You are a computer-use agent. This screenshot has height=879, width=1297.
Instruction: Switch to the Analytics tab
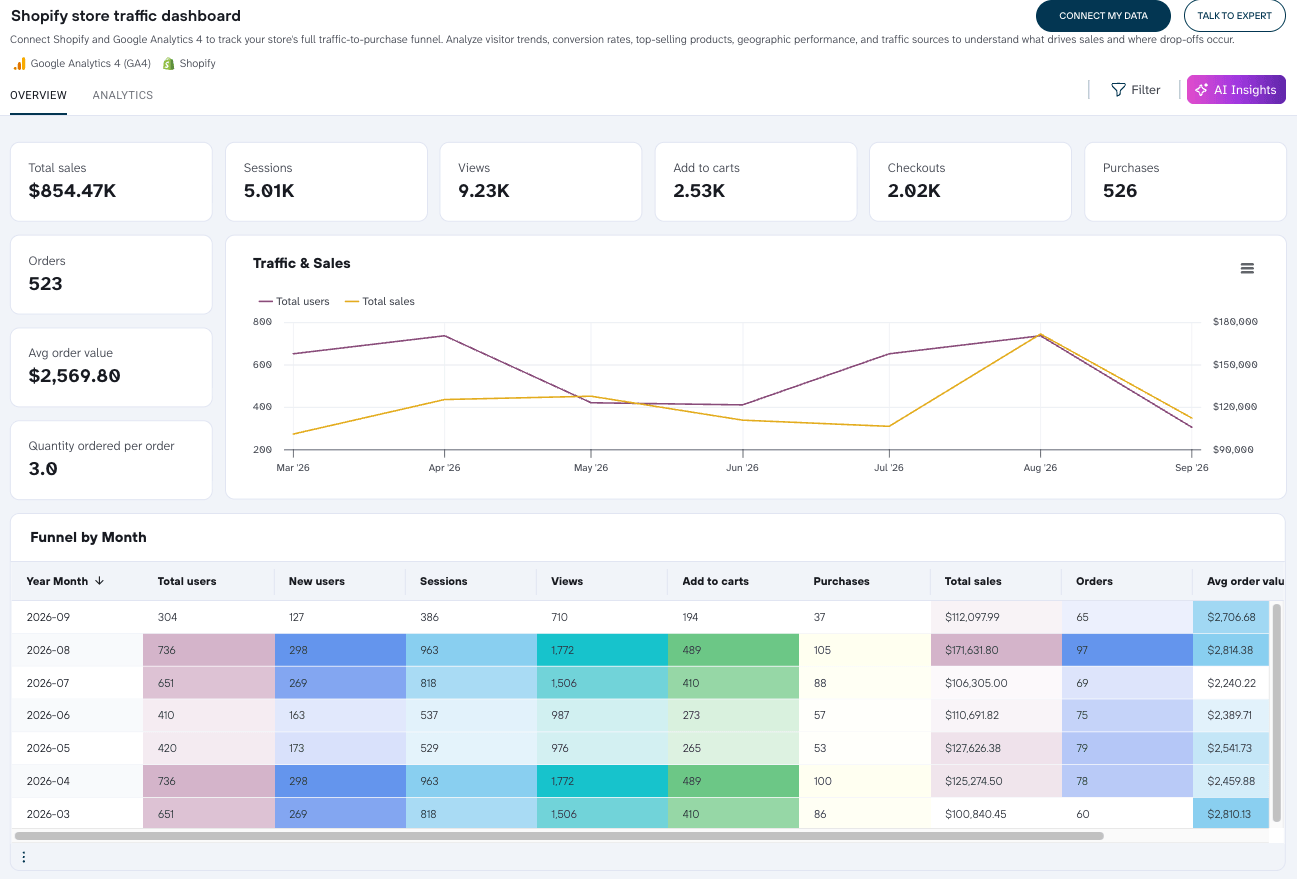coord(123,96)
